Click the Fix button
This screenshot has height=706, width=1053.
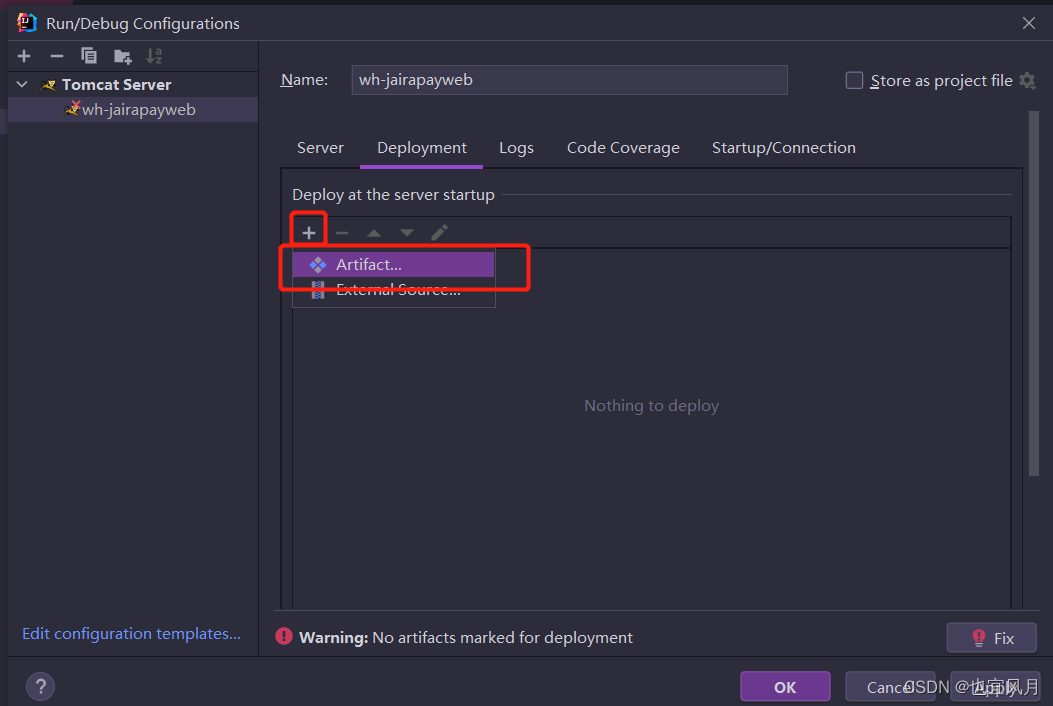click(x=991, y=637)
